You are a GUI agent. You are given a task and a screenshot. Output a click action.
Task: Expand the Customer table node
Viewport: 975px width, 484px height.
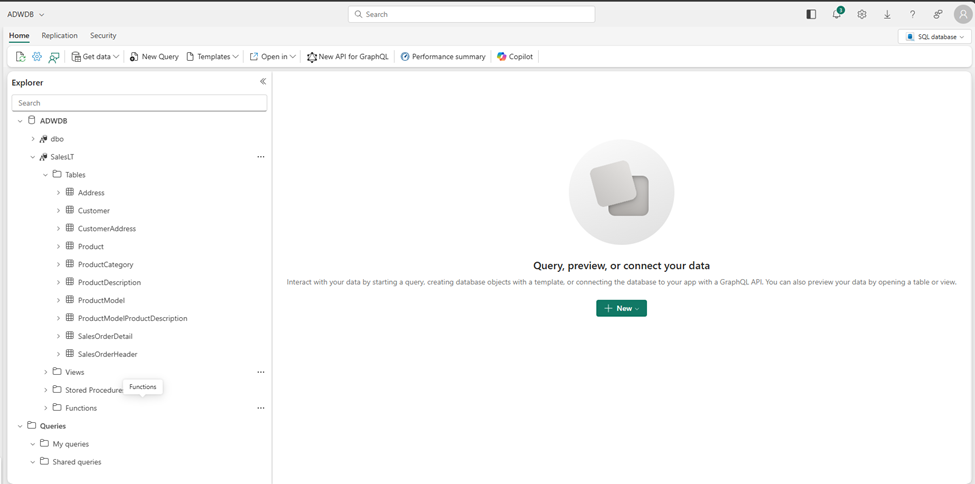pos(58,211)
